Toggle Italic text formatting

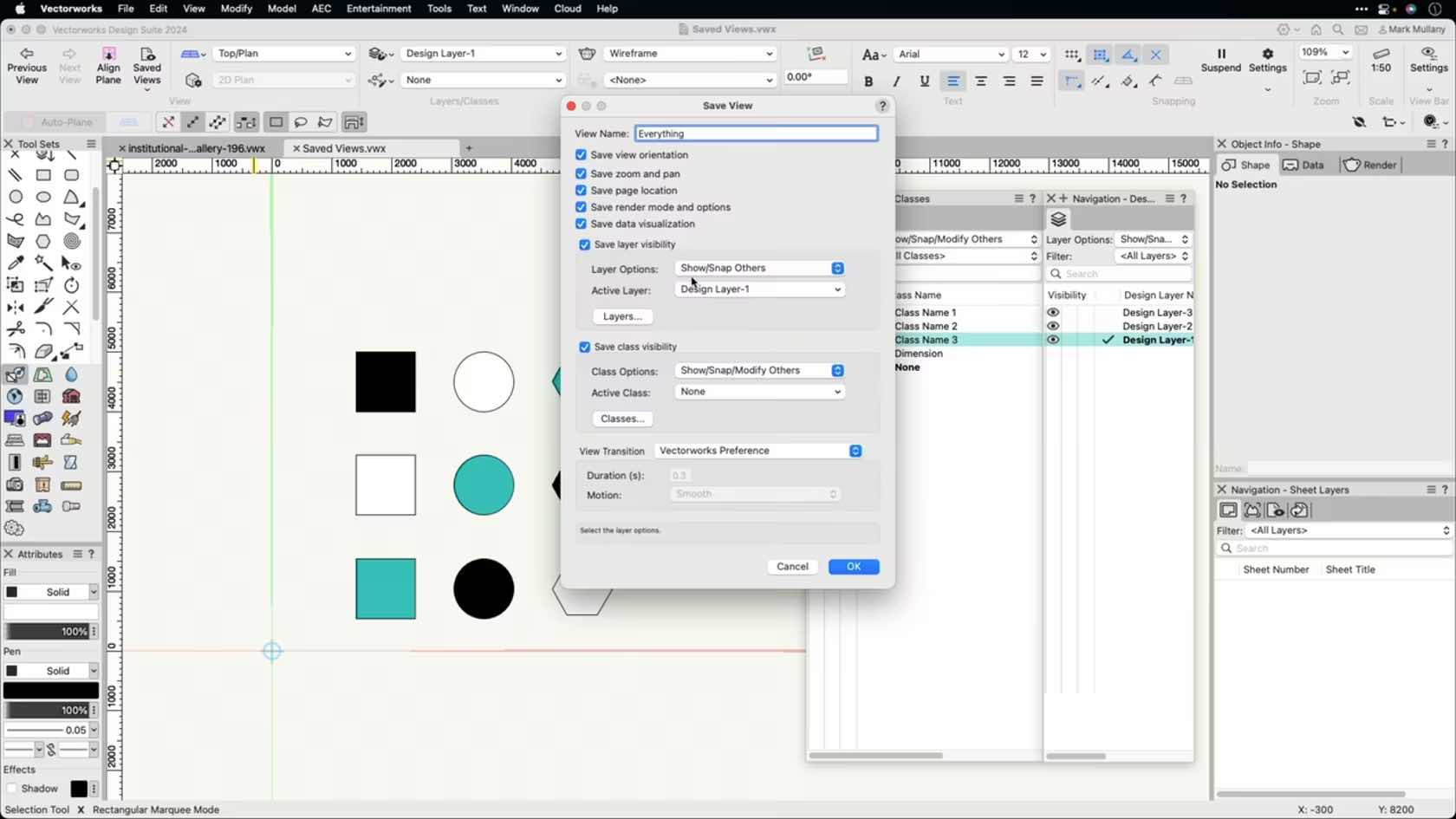(x=896, y=81)
